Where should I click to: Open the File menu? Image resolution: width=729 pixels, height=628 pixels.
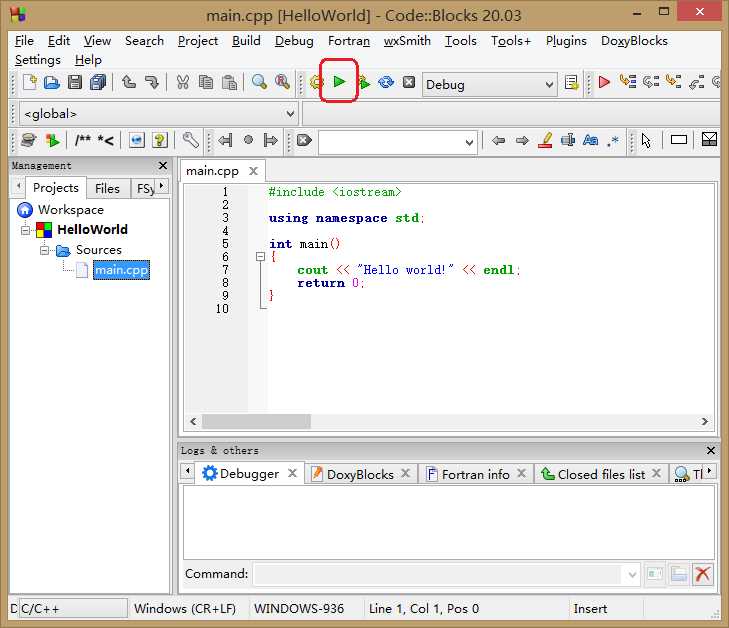(24, 41)
